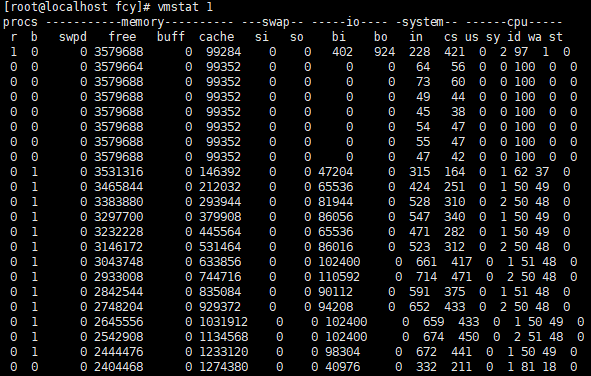Click the bo value '924'
Viewport: 591px width, 376px height.
[x=384, y=52]
